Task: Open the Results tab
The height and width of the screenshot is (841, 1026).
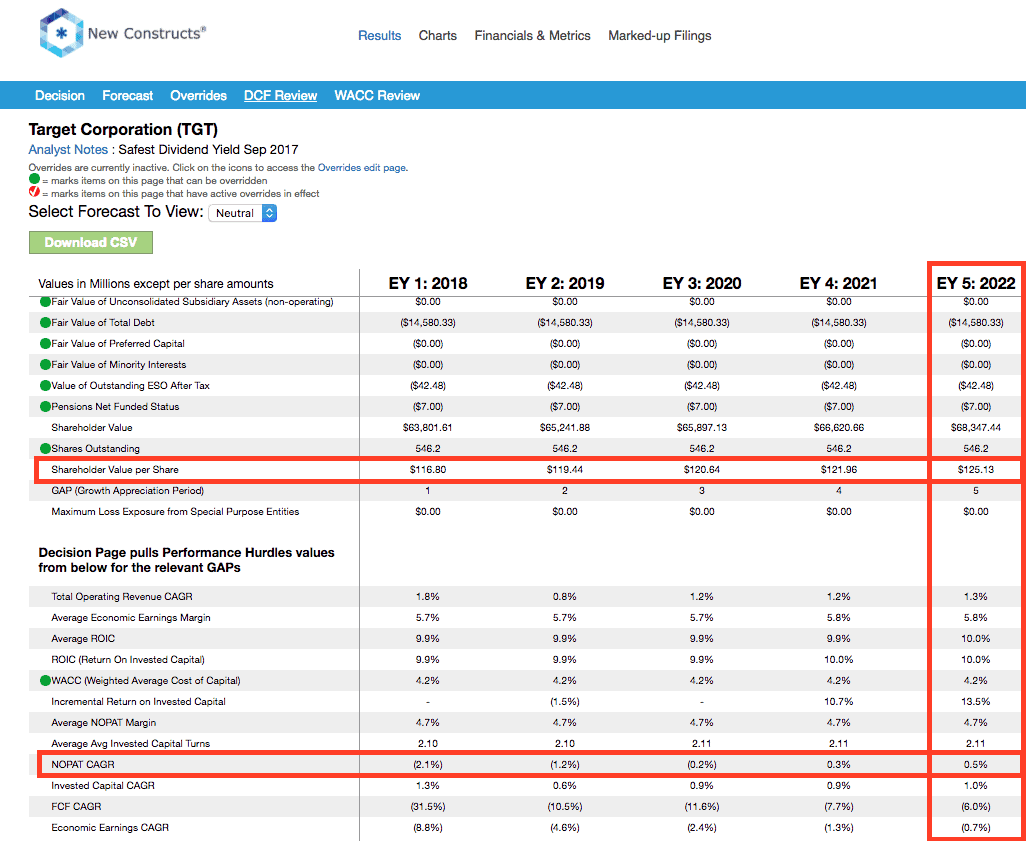Action: click(x=380, y=35)
